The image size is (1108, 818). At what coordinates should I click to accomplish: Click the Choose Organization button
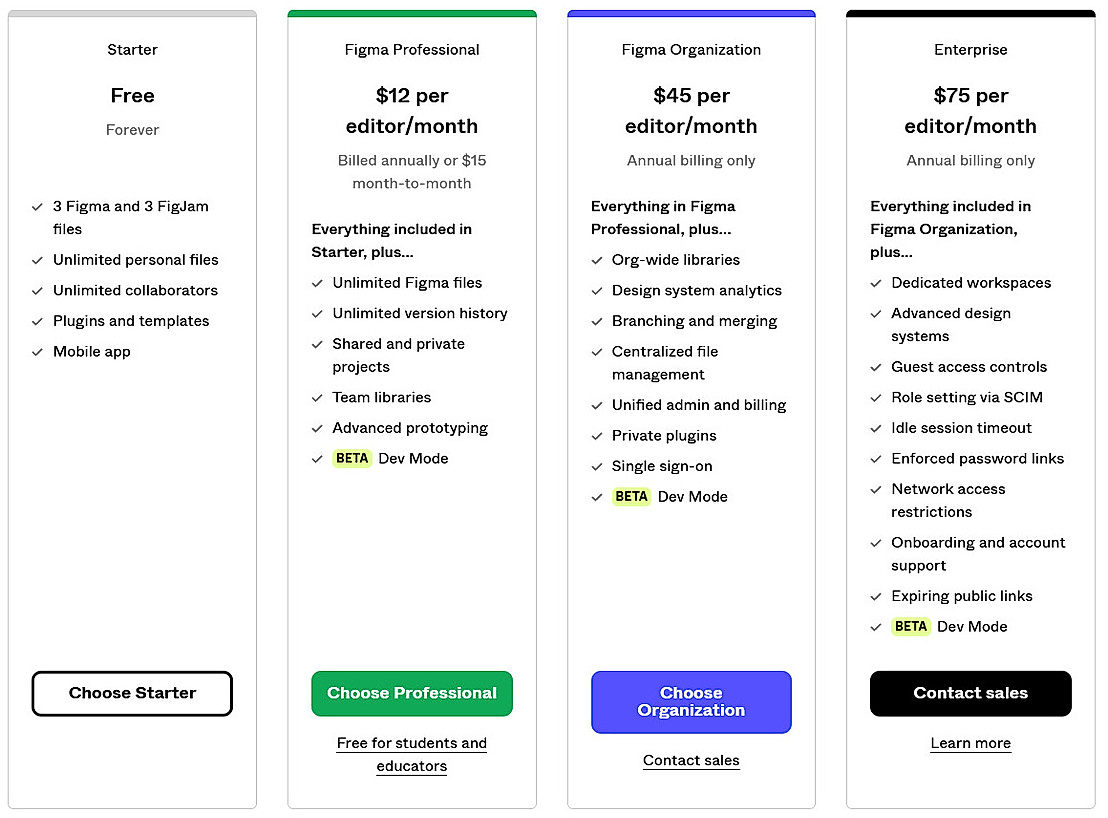pyautogui.click(x=691, y=701)
